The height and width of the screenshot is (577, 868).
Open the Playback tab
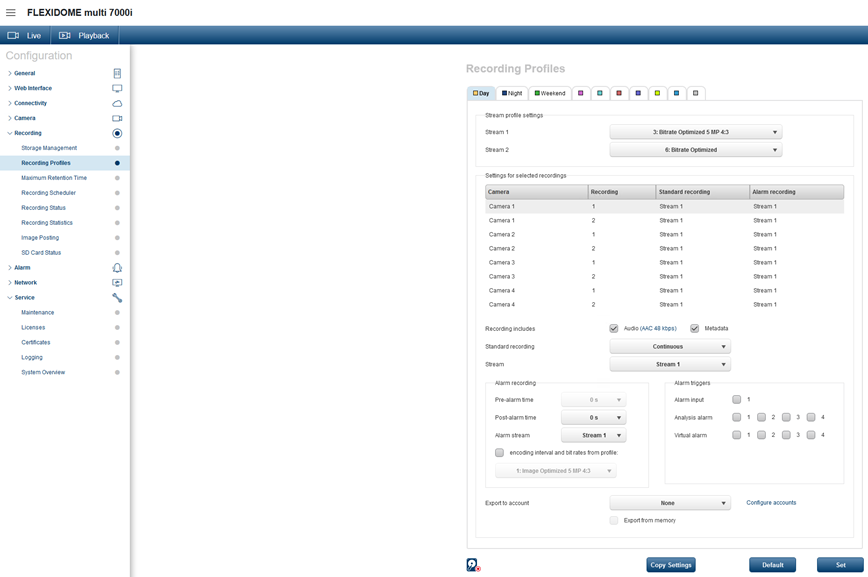point(84,35)
